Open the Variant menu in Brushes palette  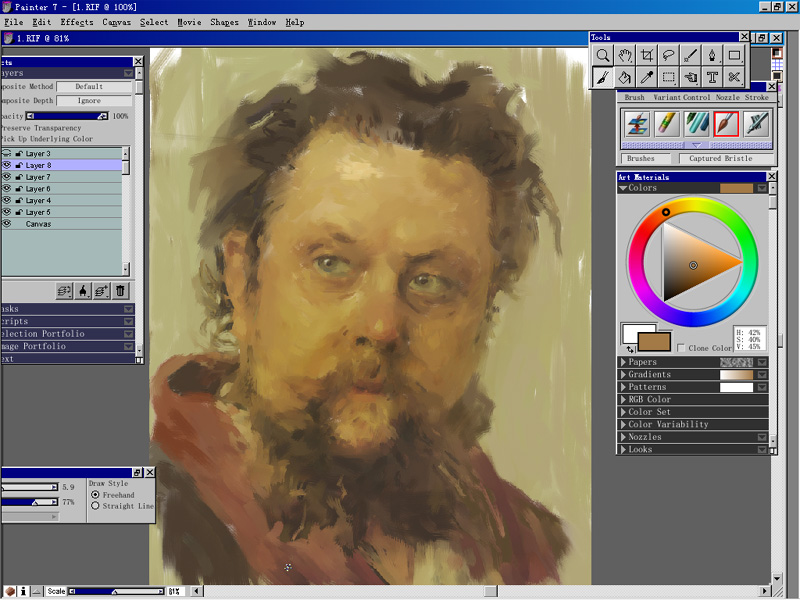tap(666, 97)
